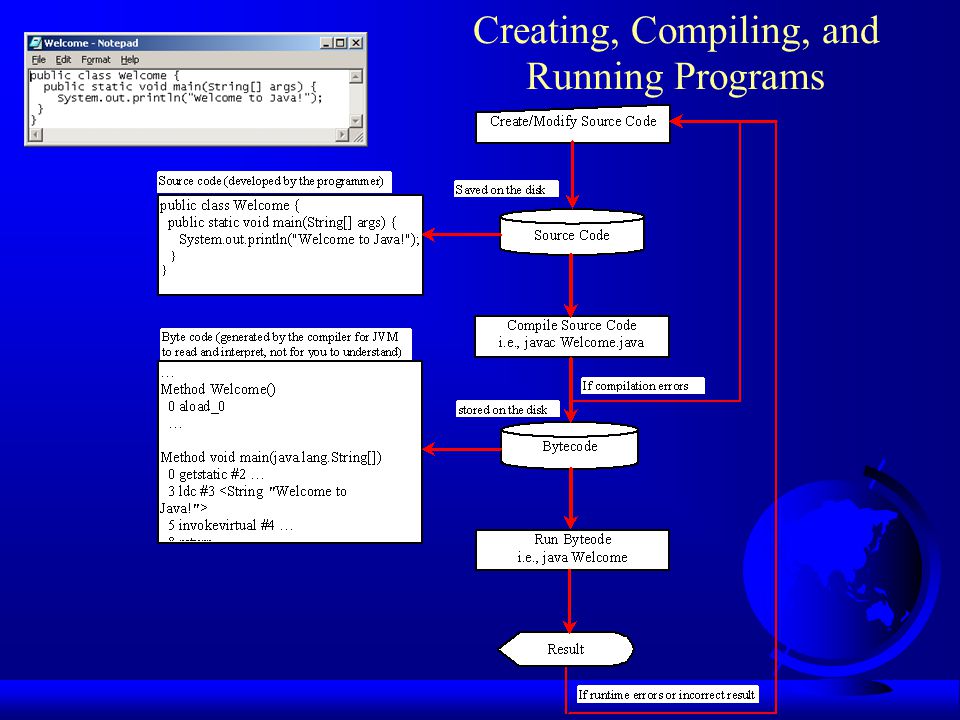Image resolution: width=960 pixels, height=720 pixels.
Task: Maximize the Welcome - Notepad window
Action: (x=340, y=43)
